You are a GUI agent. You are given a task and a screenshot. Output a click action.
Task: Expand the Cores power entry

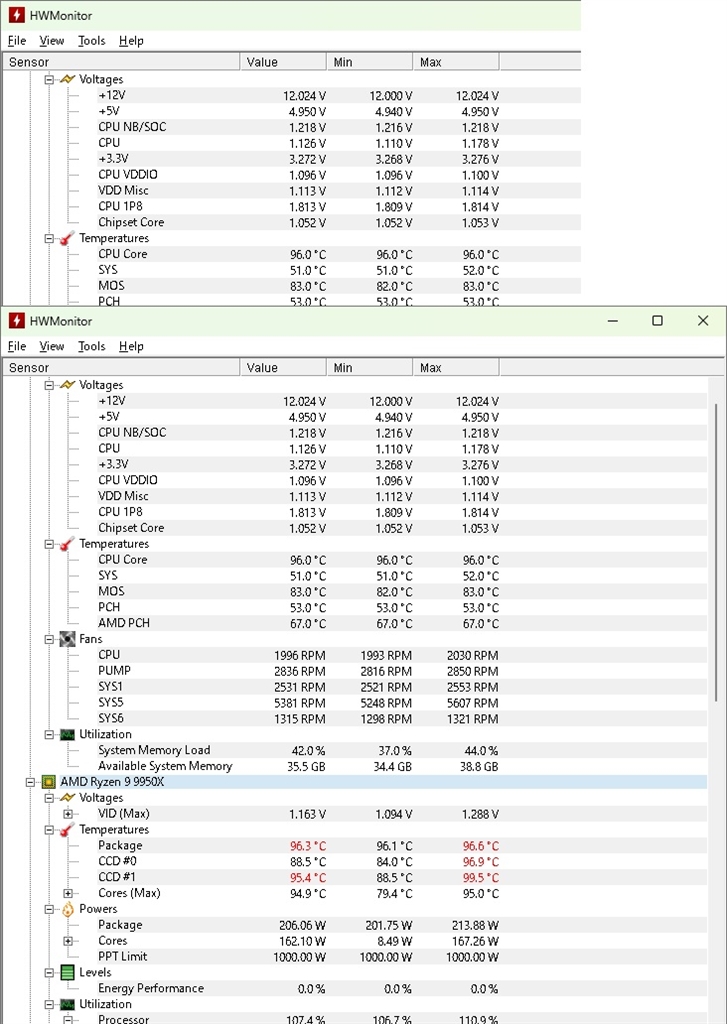68,941
